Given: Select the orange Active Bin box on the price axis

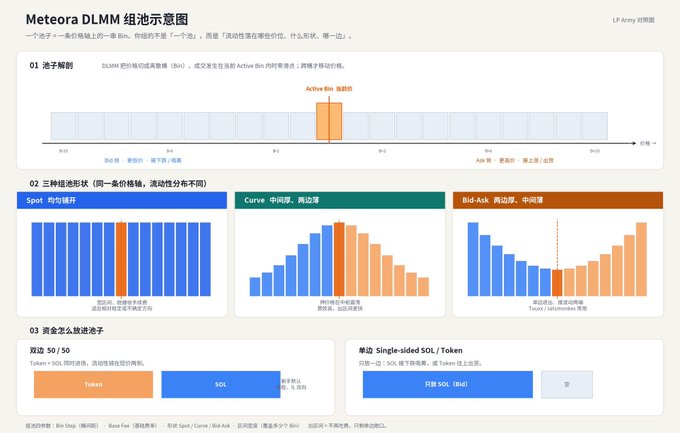Looking at the screenshot, I should 329,121.
